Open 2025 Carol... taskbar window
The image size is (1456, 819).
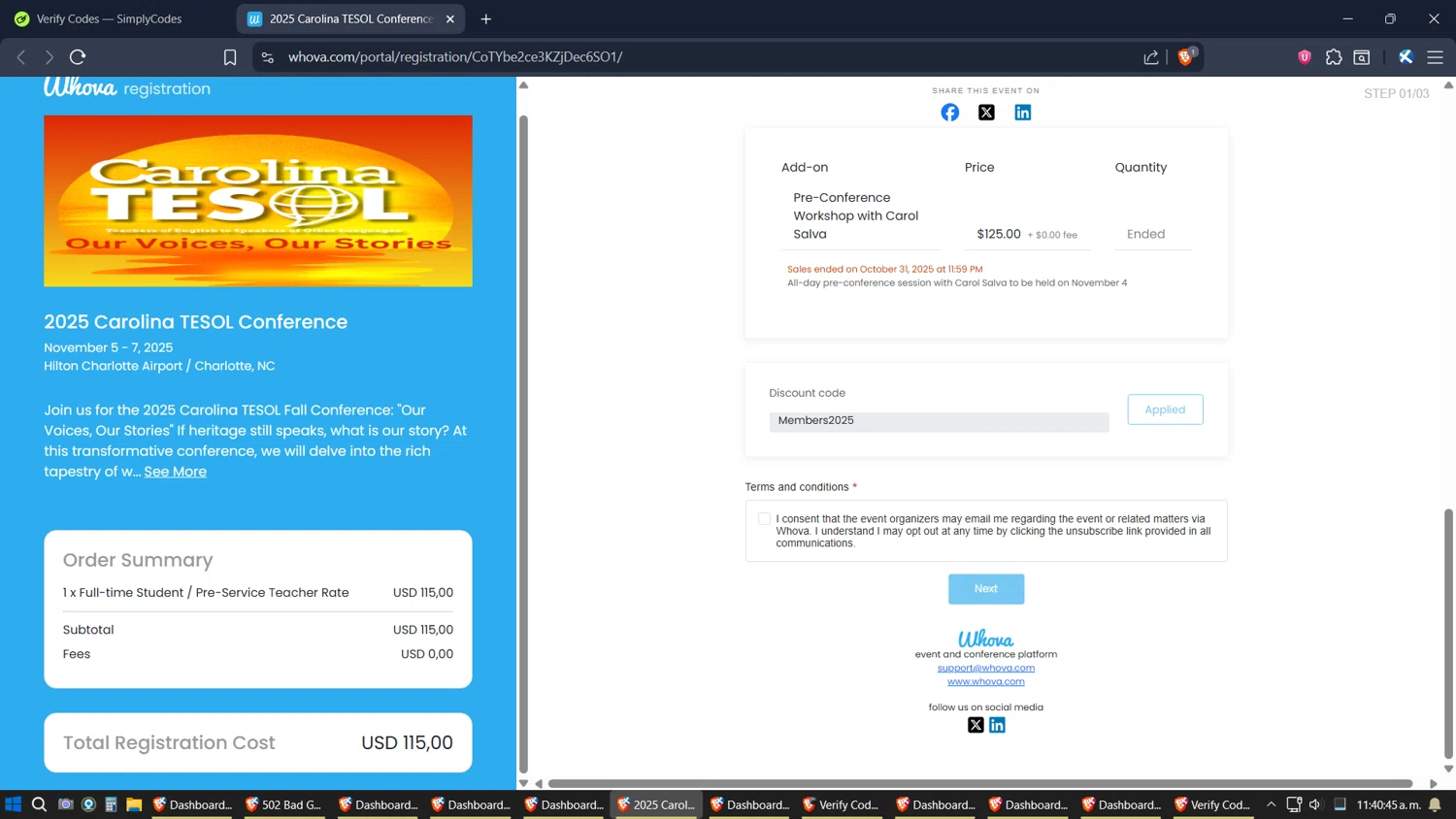655,804
